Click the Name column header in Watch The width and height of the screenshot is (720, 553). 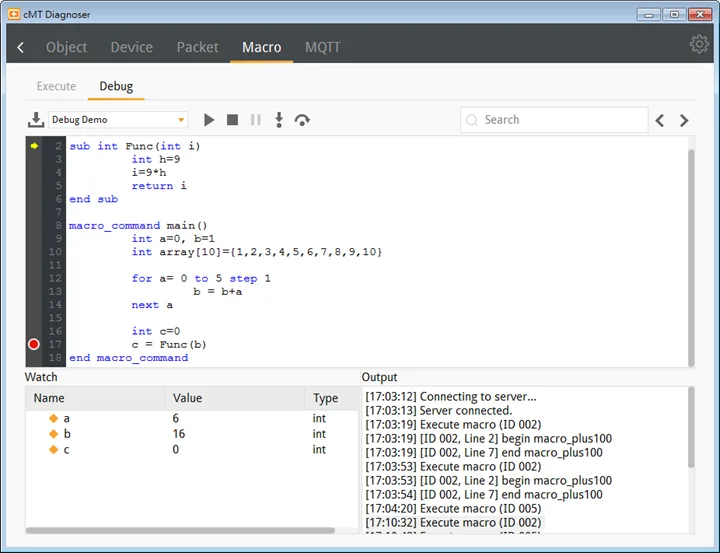coord(96,398)
